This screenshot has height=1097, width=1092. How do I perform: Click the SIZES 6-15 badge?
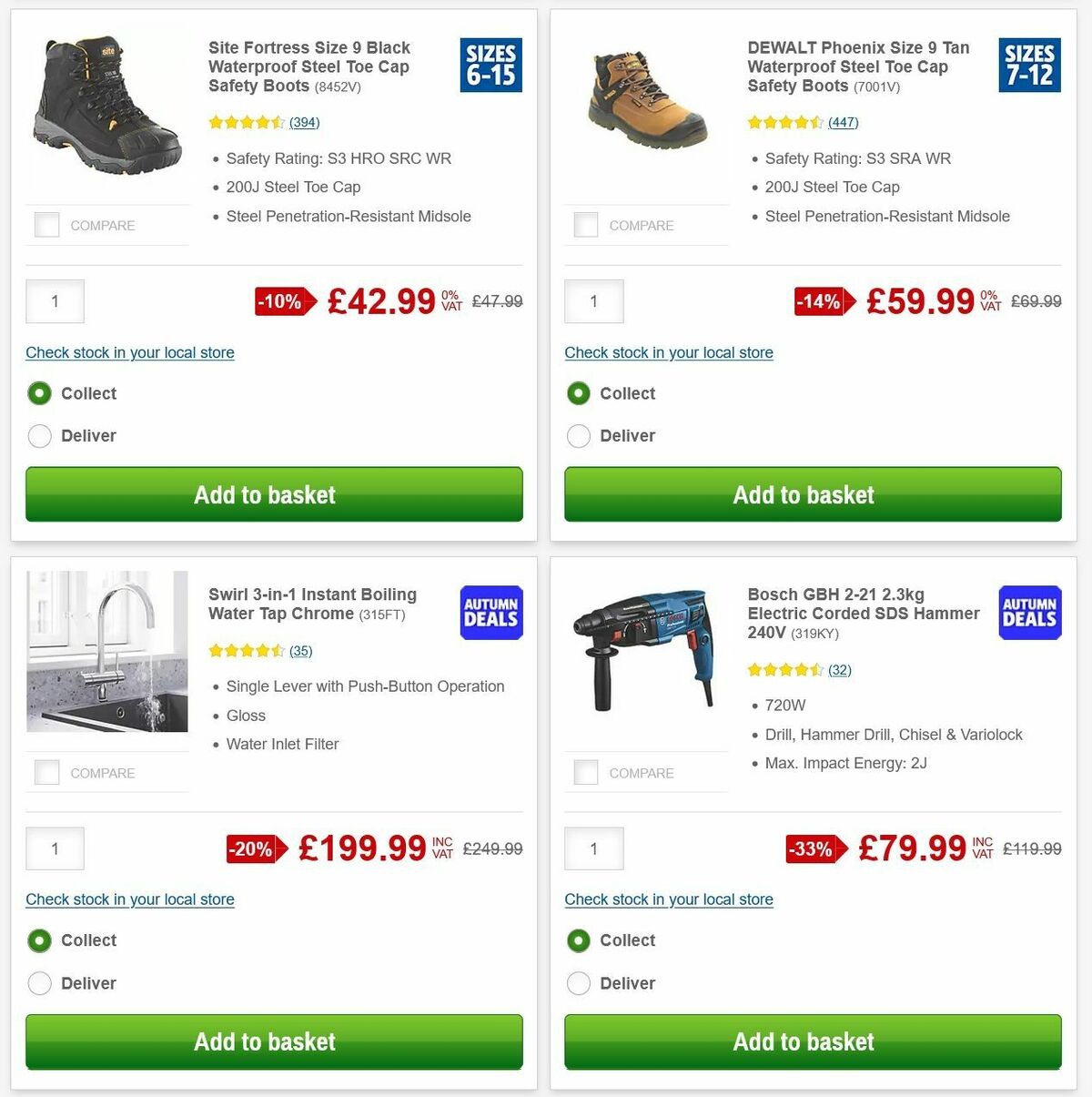click(x=490, y=65)
